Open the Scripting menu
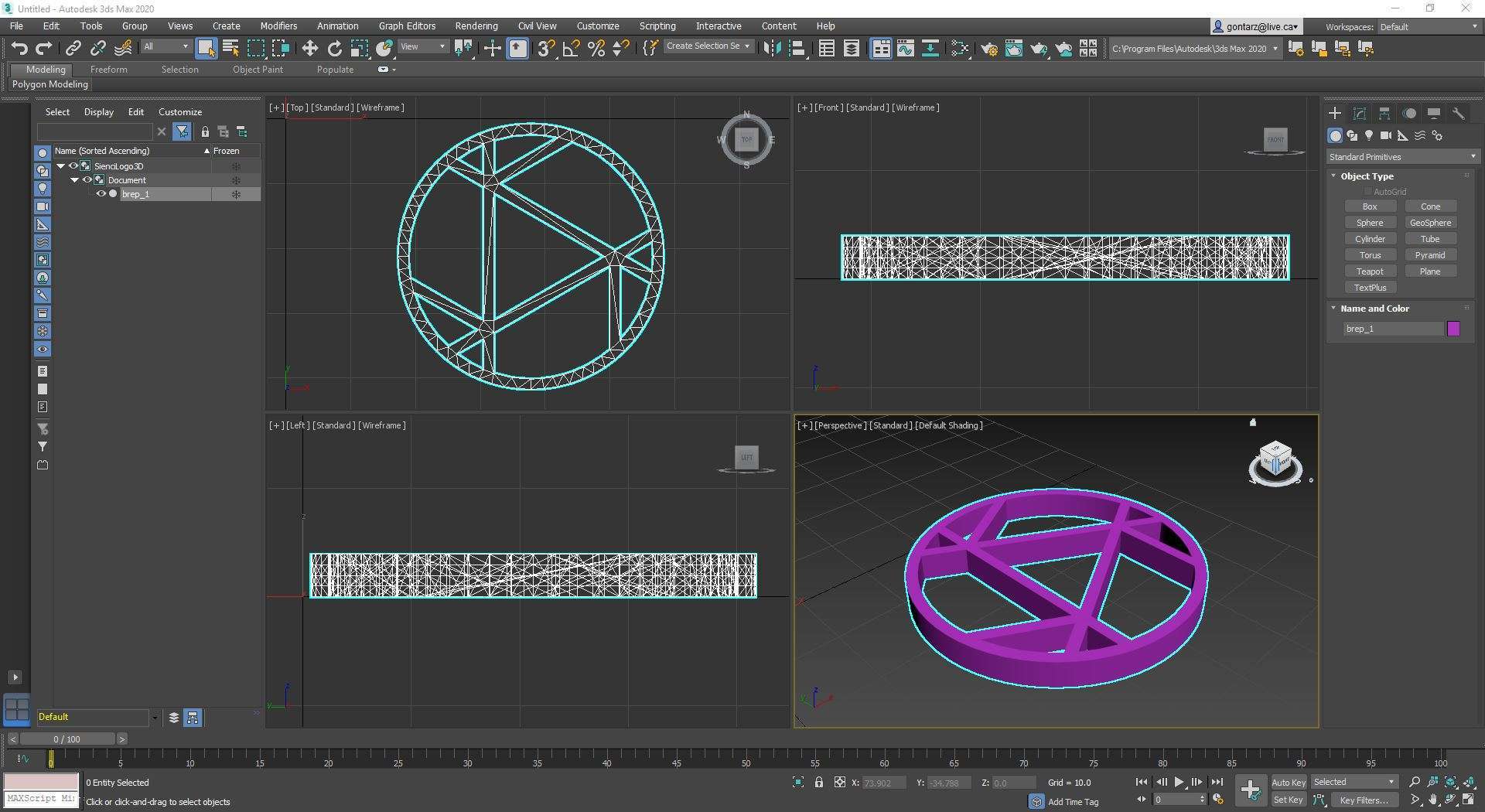The width and height of the screenshot is (1485, 812). 657,26
